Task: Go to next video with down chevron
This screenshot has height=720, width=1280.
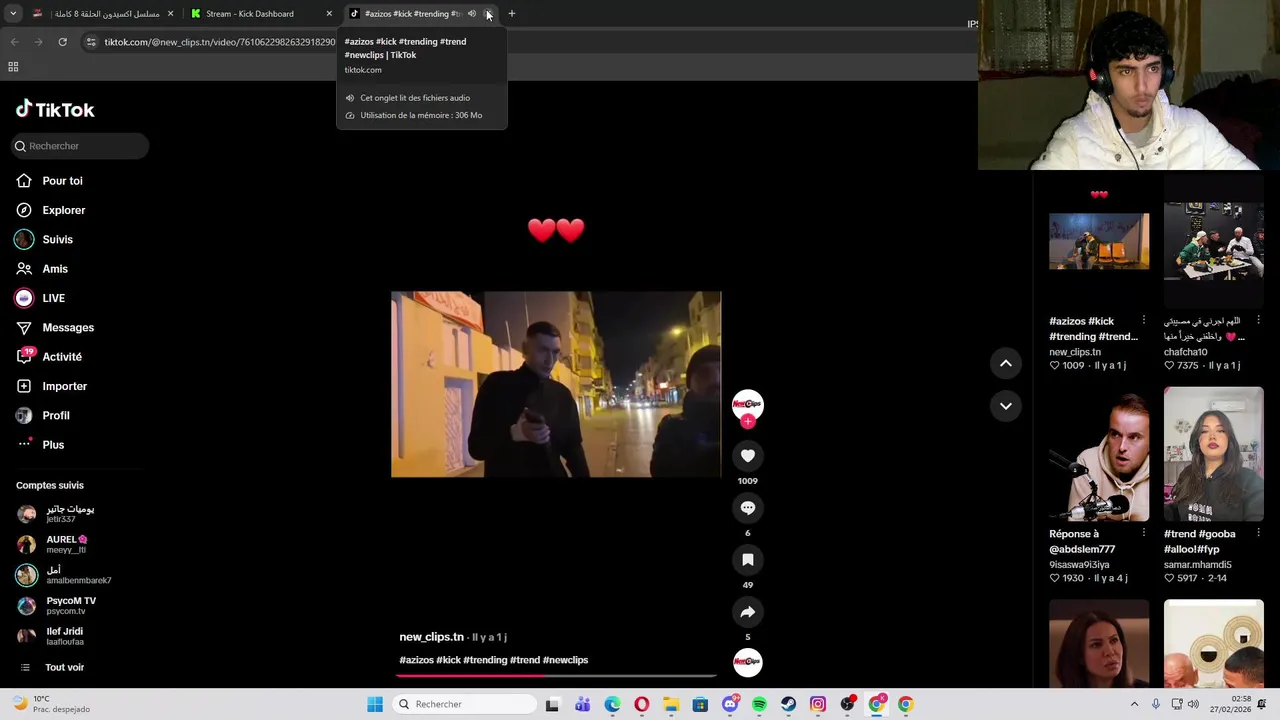Action: (x=1006, y=406)
